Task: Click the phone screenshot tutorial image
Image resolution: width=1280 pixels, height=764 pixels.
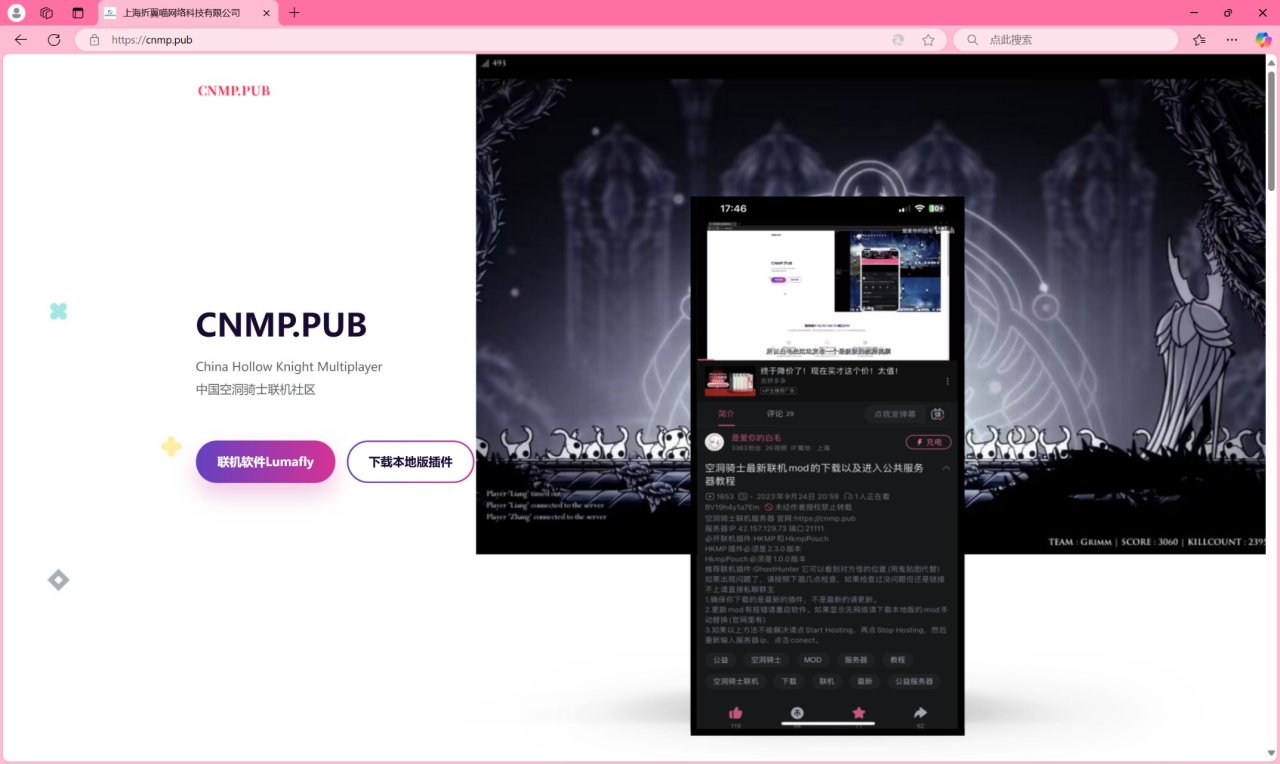Action: (x=827, y=466)
